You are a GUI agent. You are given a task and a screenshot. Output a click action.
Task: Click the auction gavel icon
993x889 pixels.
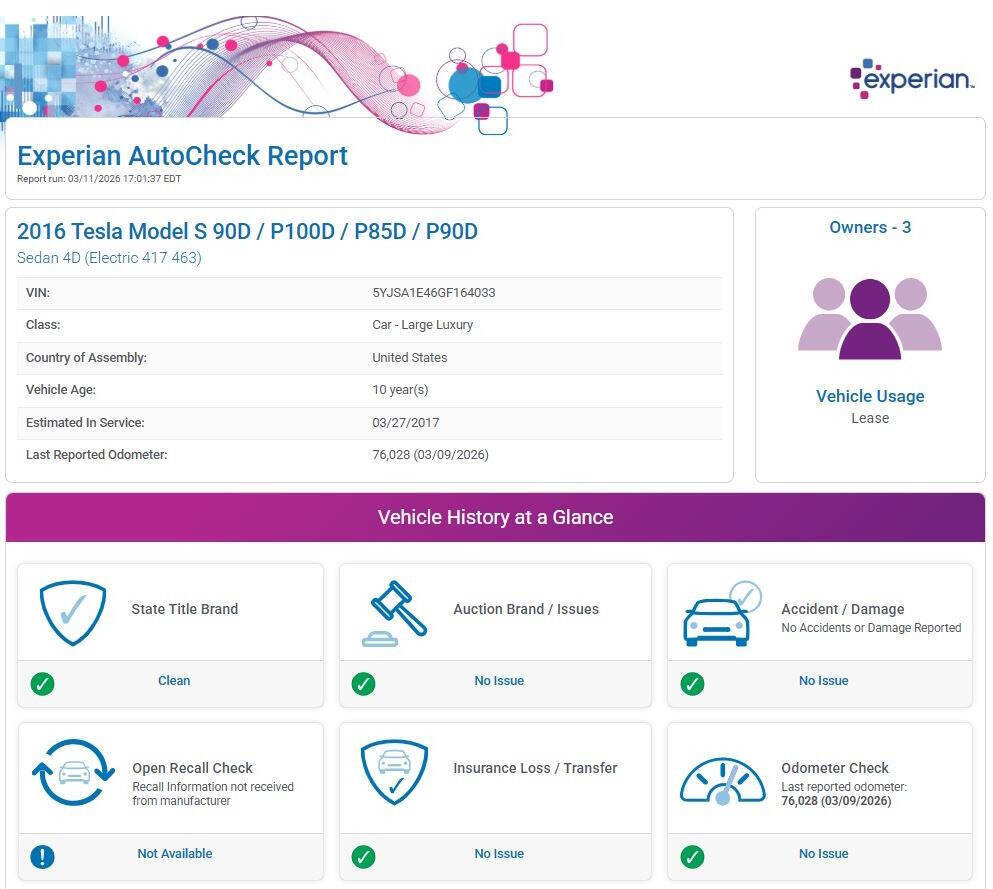click(393, 613)
